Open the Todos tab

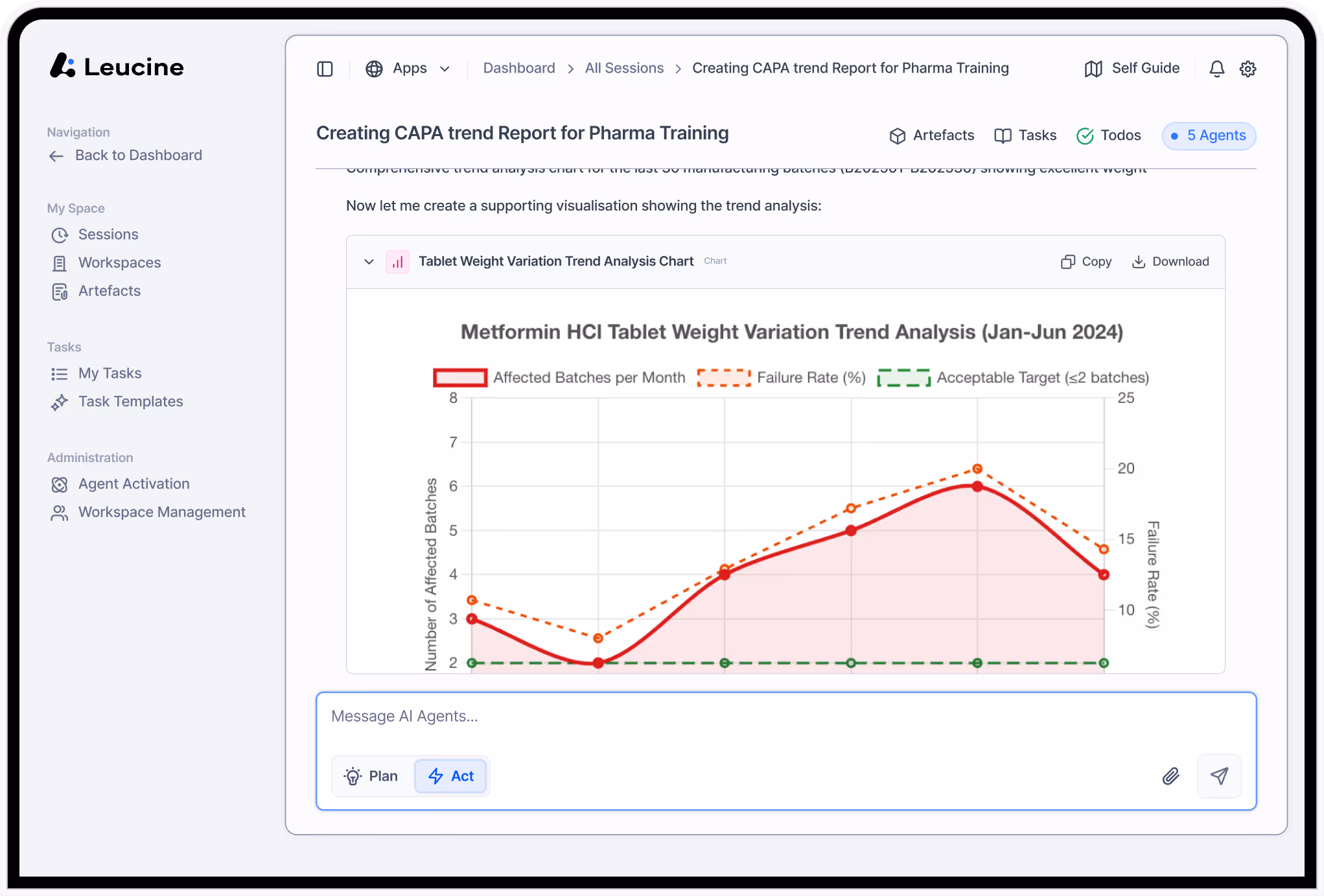pyautogui.click(x=1109, y=135)
